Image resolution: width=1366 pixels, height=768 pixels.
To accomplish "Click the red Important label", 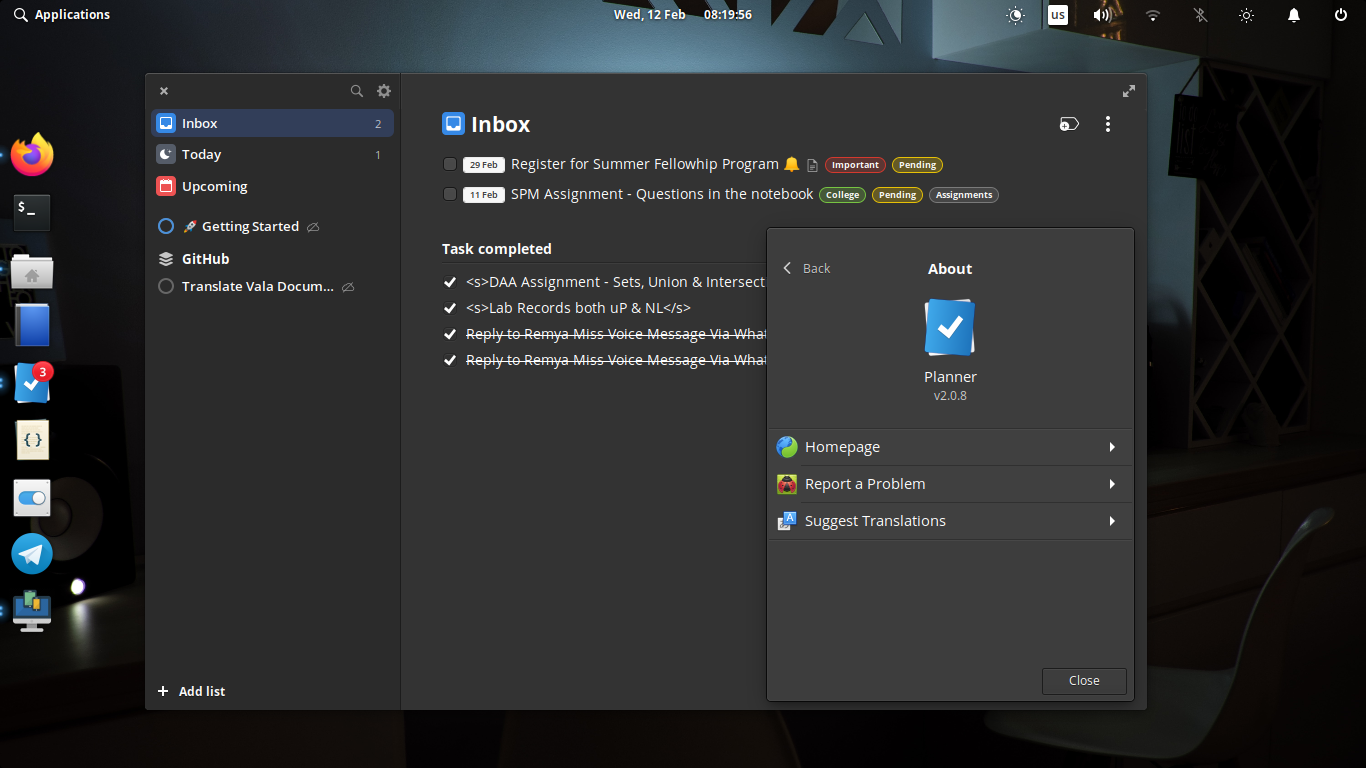I will coord(855,165).
